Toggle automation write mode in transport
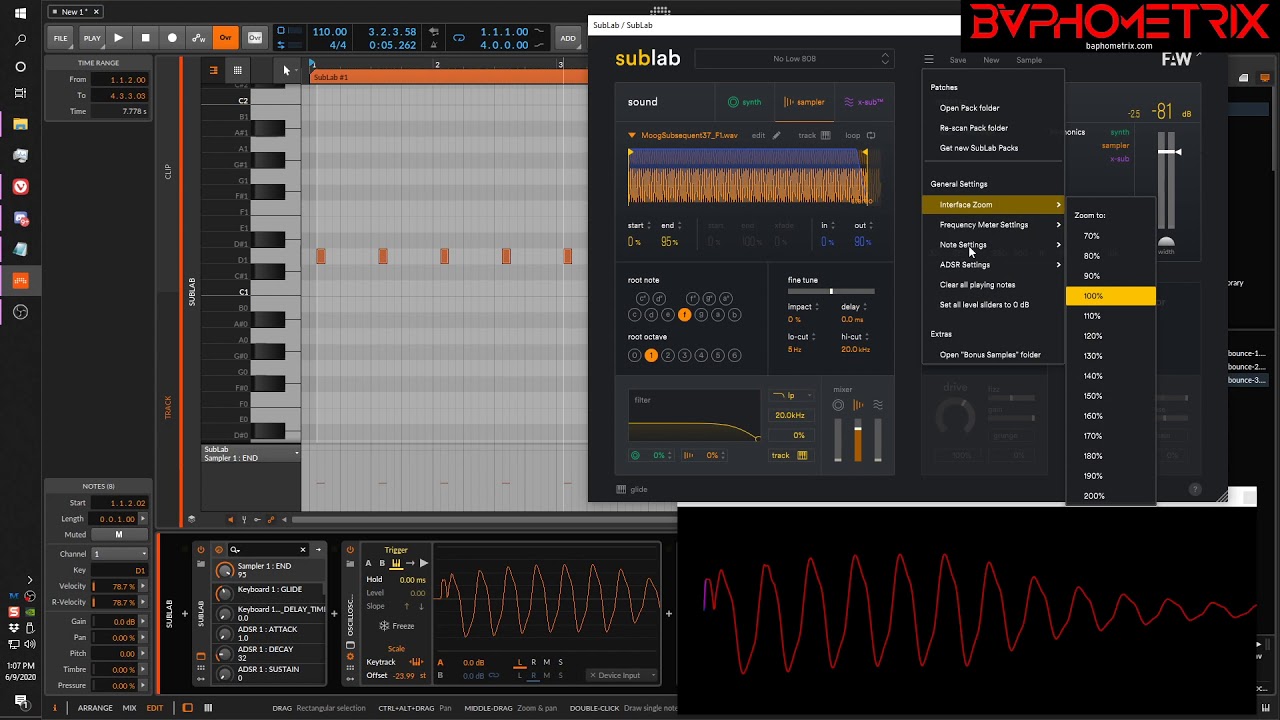The height and width of the screenshot is (720, 1280). coord(199,38)
